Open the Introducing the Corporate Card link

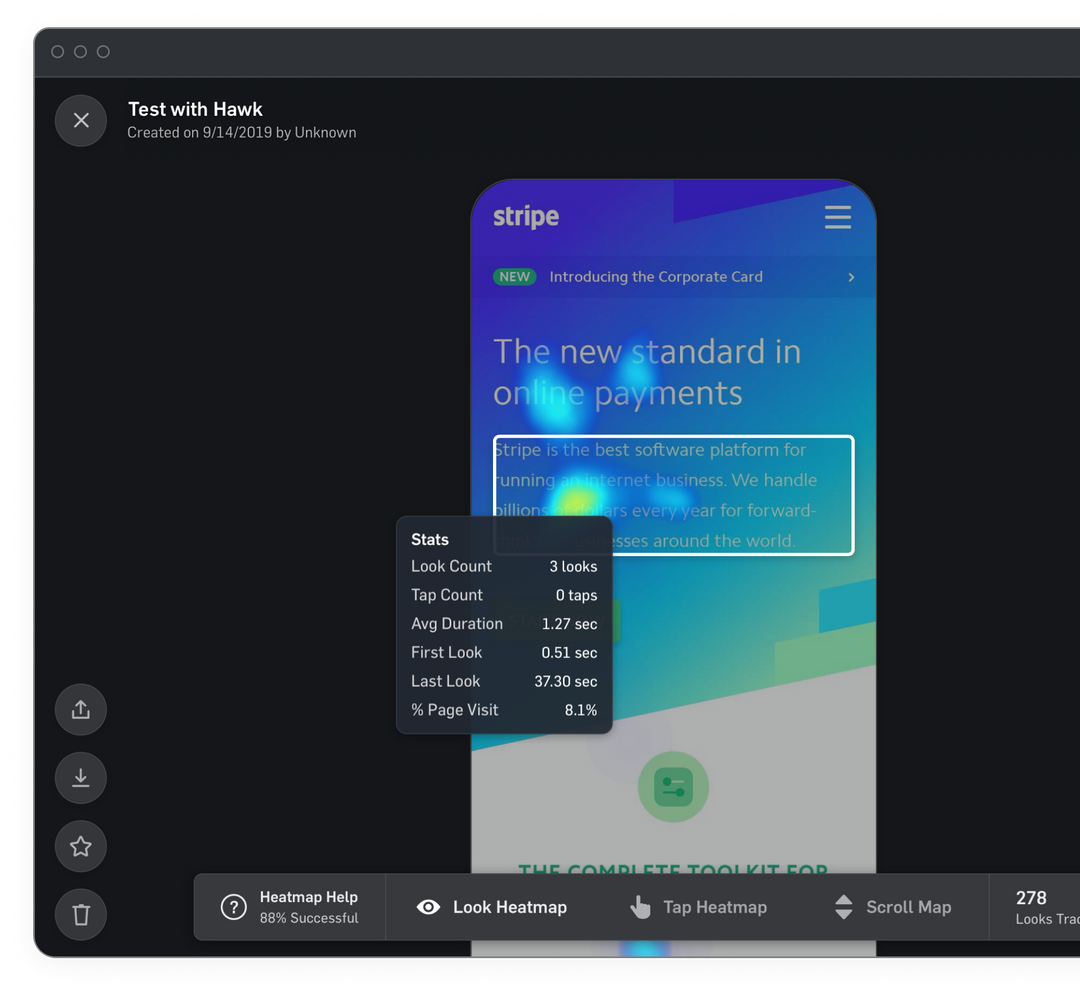click(x=655, y=277)
